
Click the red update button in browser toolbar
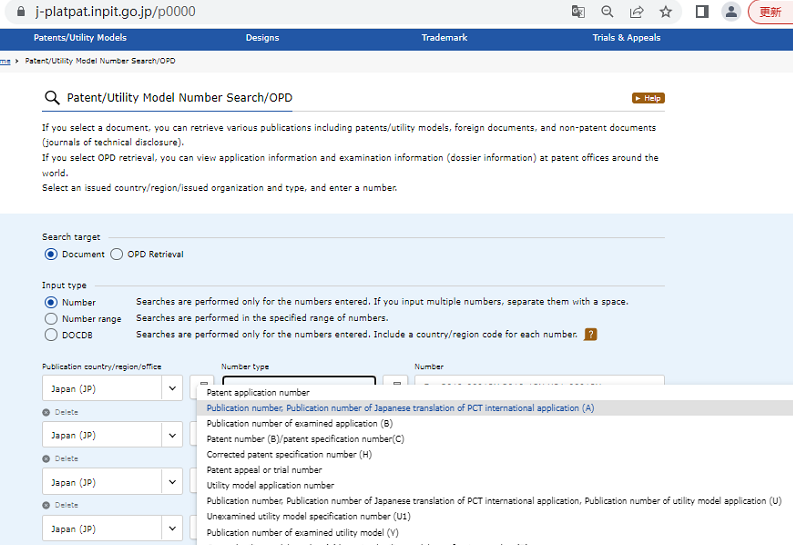[770, 12]
